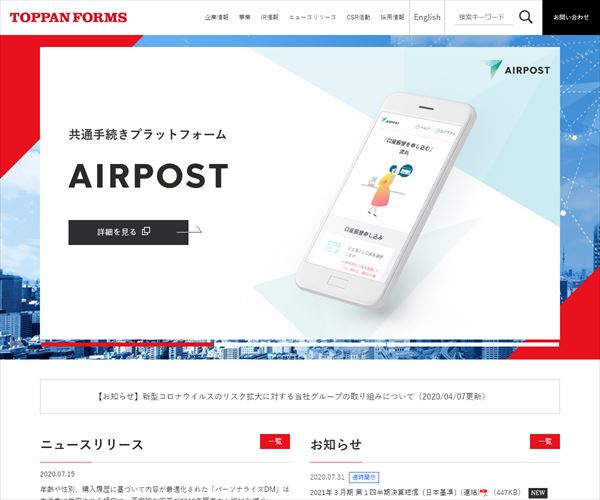
Task: Open the 企業情報 menu
Action: click(217, 17)
